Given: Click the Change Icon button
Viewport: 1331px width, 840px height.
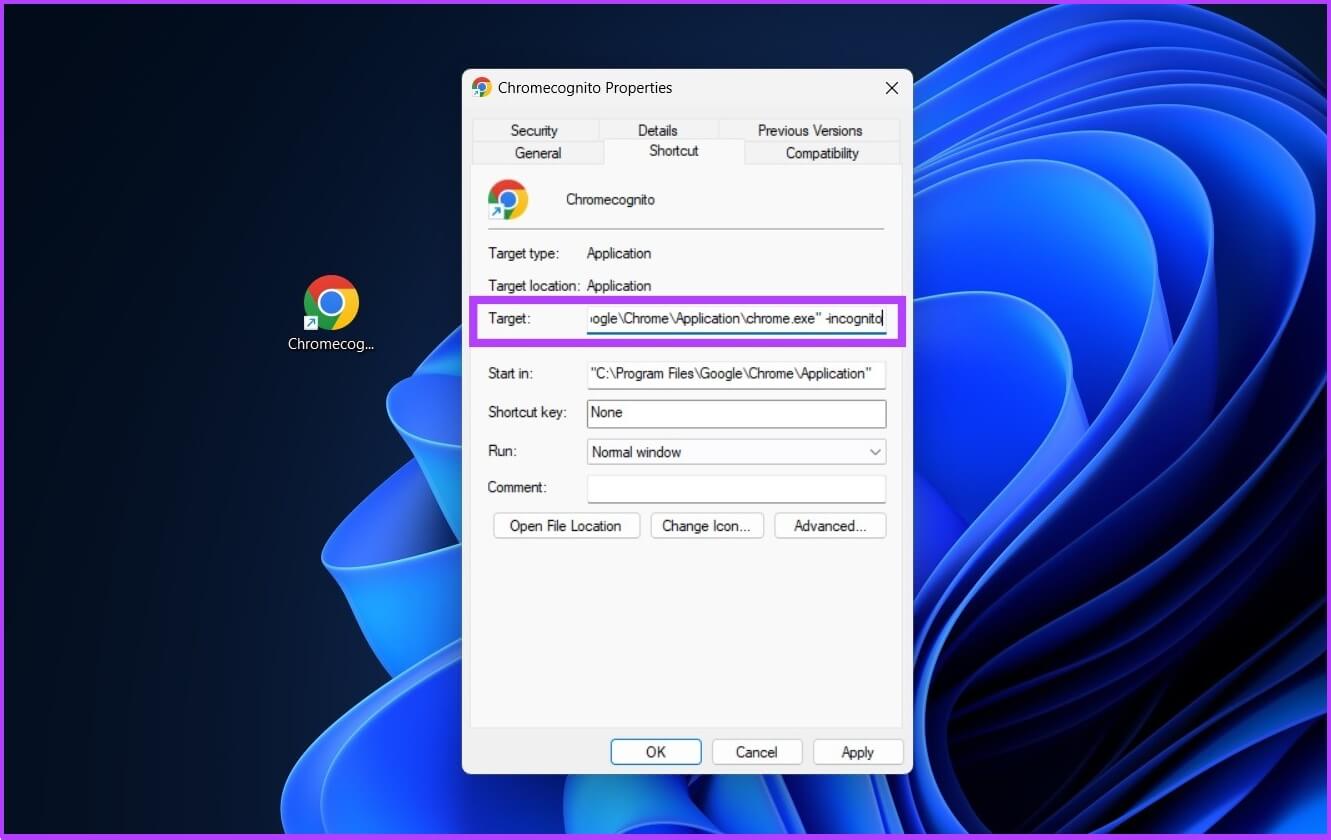Looking at the screenshot, I should click(x=707, y=526).
